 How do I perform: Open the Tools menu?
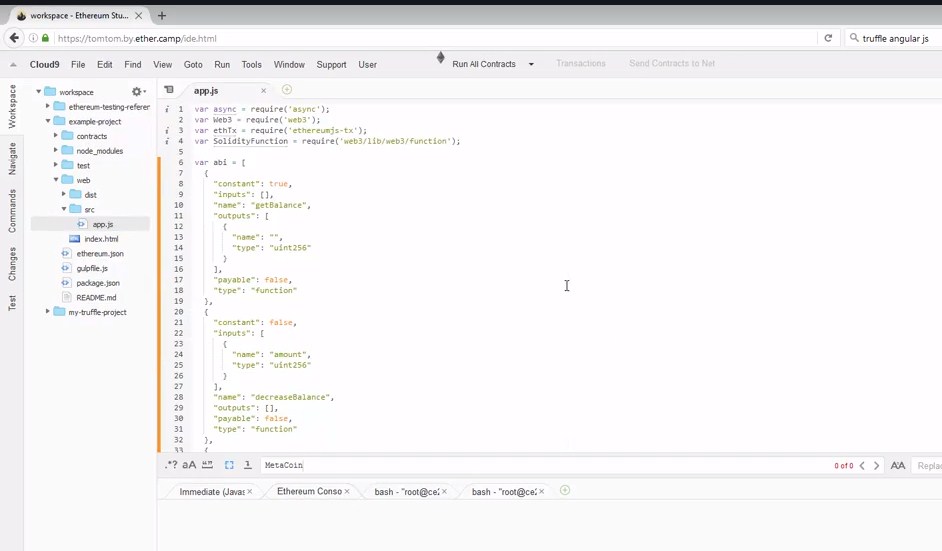pos(251,64)
